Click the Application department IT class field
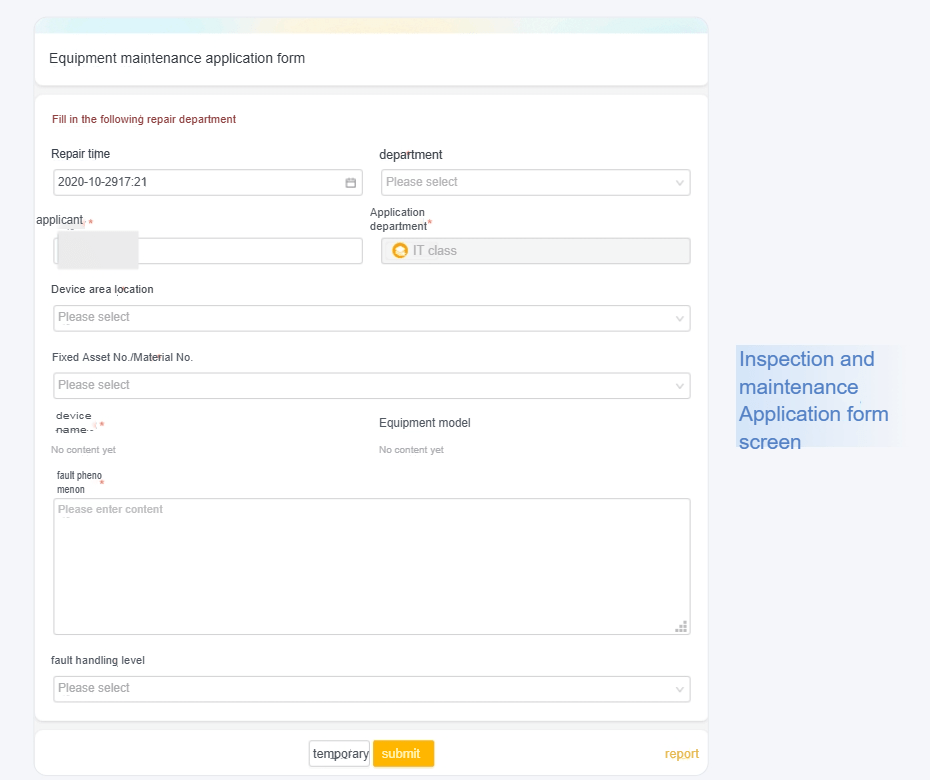This screenshot has width=930, height=780. [535, 251]
